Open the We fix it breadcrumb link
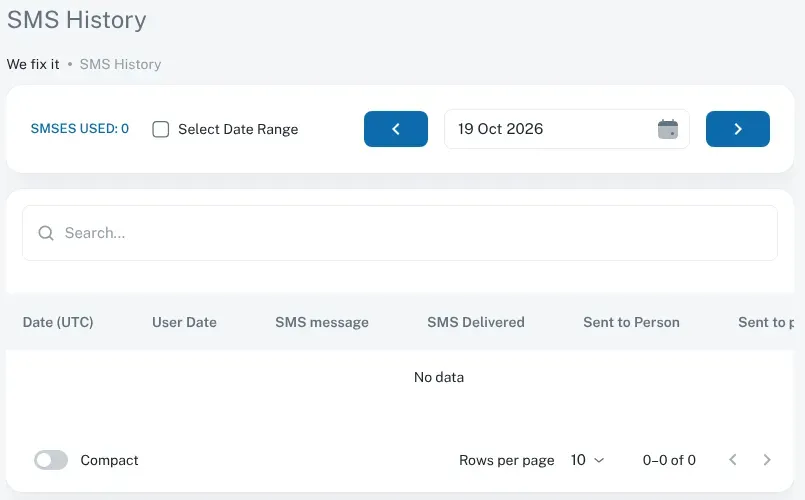The height and width of the screenshot is (500, 805). 33,64
